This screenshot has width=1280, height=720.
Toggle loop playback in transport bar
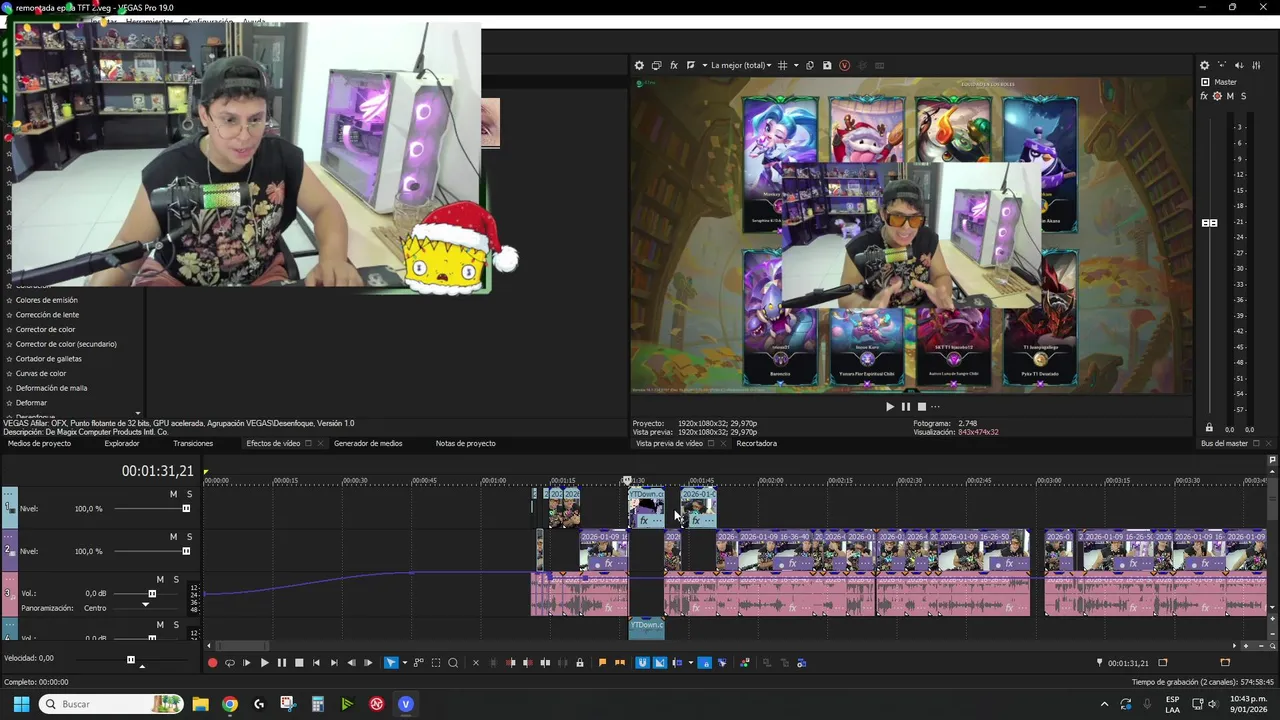[229, 662]
